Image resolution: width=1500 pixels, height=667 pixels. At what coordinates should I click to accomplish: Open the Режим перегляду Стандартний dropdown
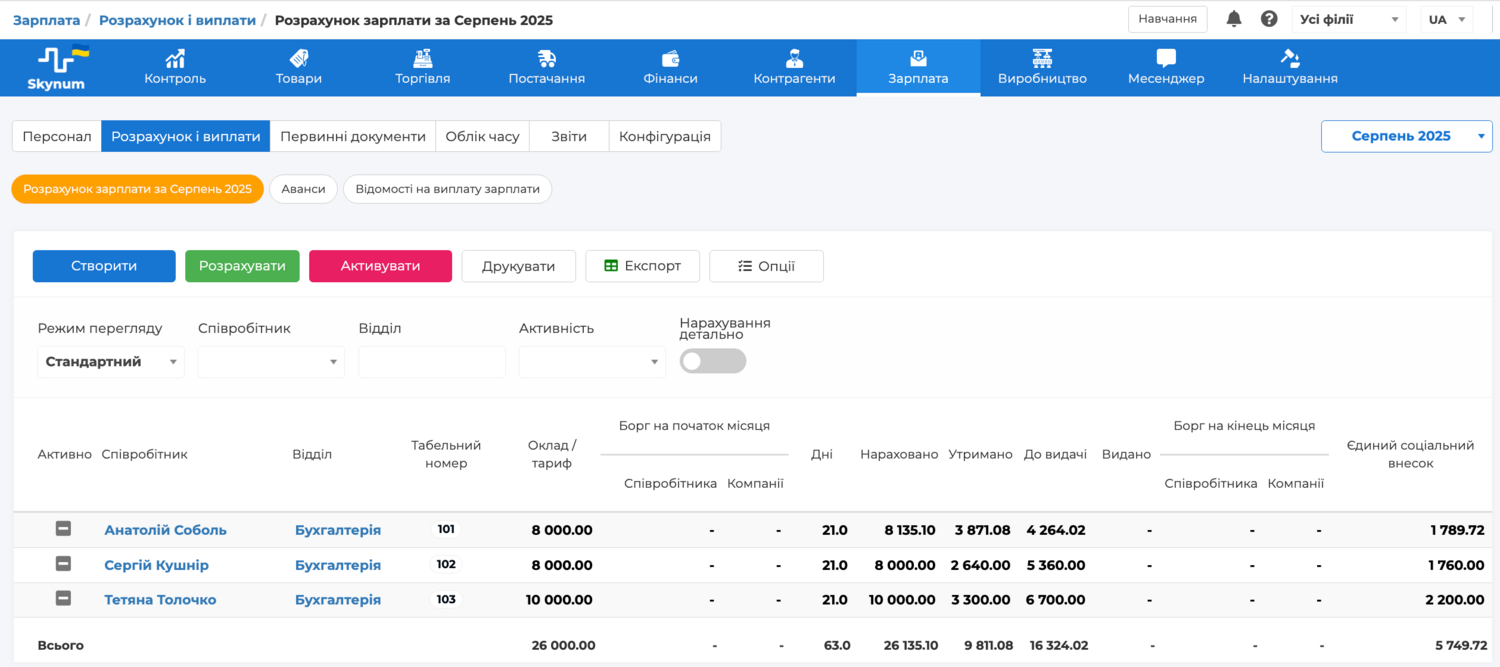pyautogui.click(x=111, y=362)
